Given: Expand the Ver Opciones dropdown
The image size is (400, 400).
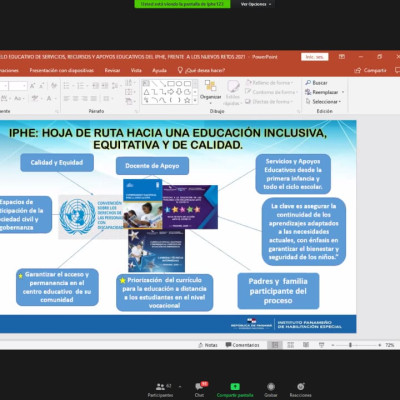Looking at the screenshot, I should [256, 4].
